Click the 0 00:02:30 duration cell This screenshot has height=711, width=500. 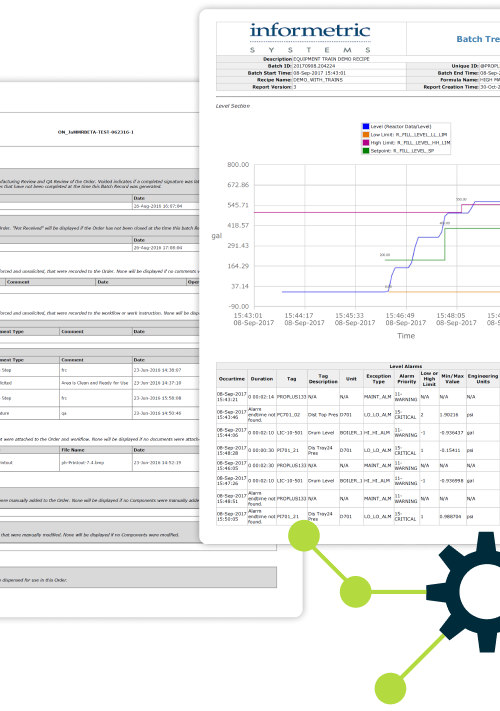(261, 465)
